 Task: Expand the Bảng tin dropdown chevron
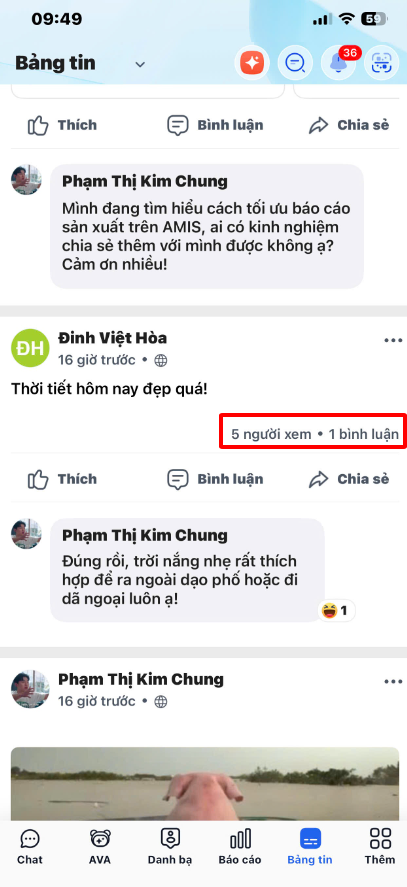point(140,64)
